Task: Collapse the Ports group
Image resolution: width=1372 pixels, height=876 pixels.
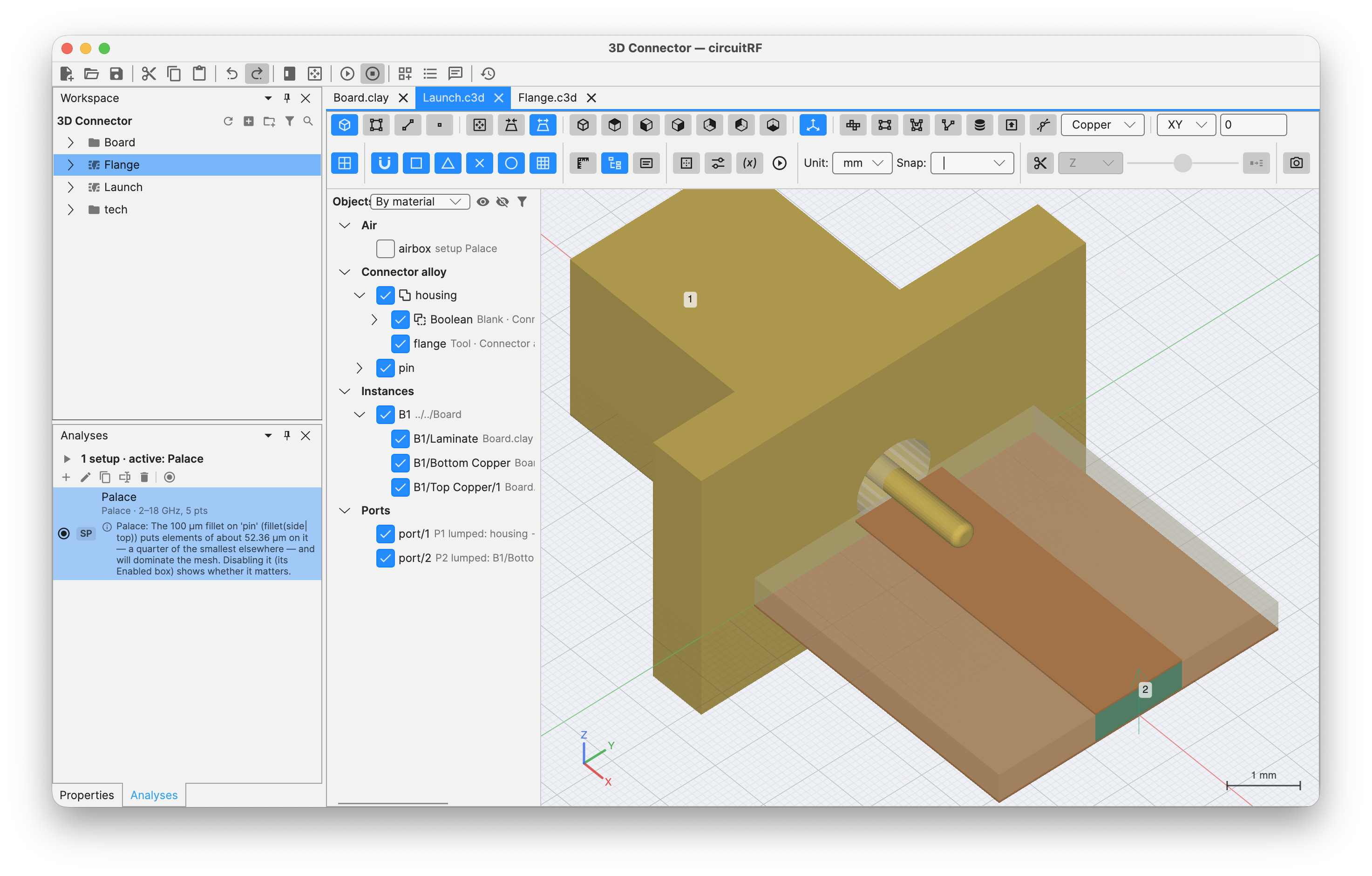Action: (345, 511)
